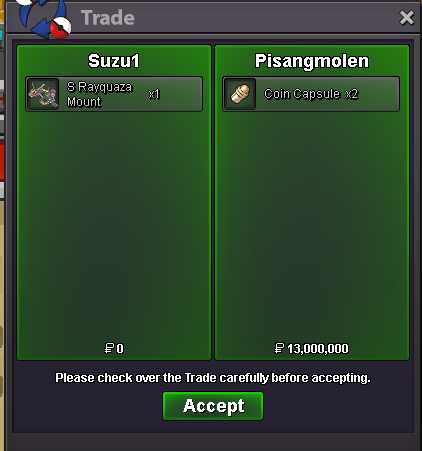Click the currency symbol beside 13,000,000
This screenshot has width=422, height=451.
point(279,349)
